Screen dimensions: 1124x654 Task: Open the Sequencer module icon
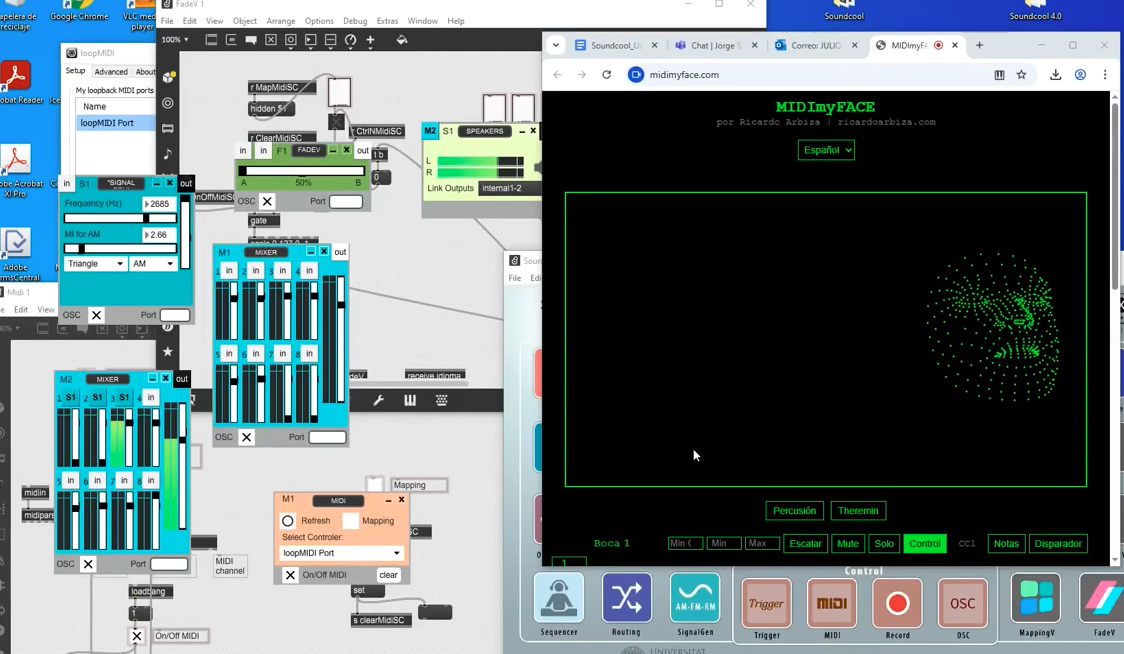559,599
